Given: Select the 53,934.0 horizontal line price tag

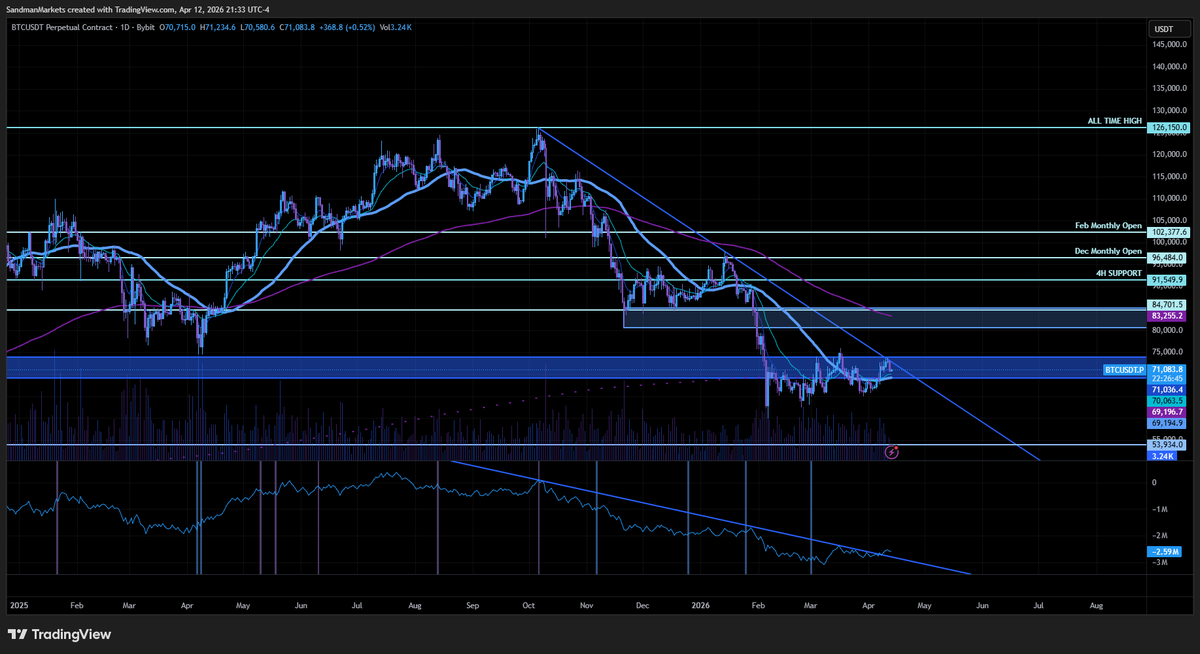Looking at the screenshot, I should click(x=1167, y=445).
